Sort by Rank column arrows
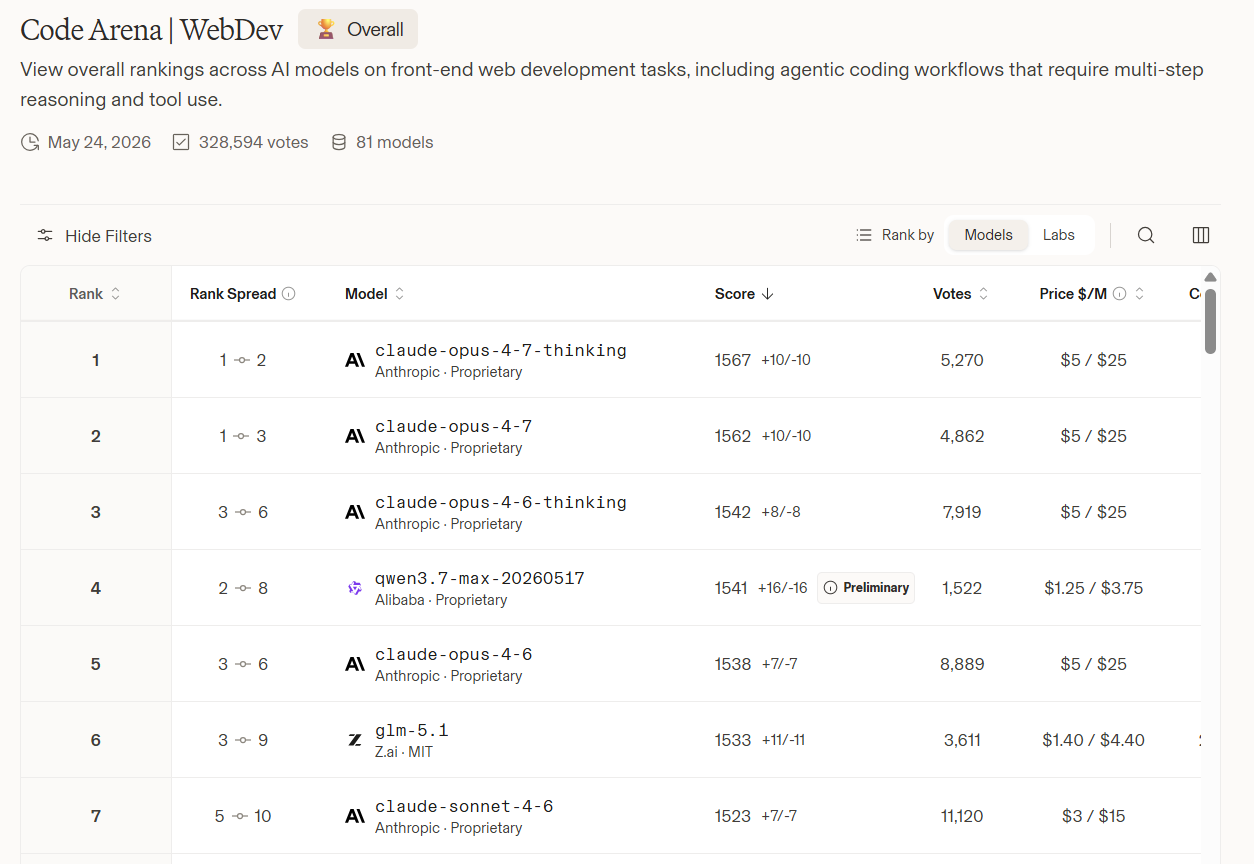 coord(115,294)
